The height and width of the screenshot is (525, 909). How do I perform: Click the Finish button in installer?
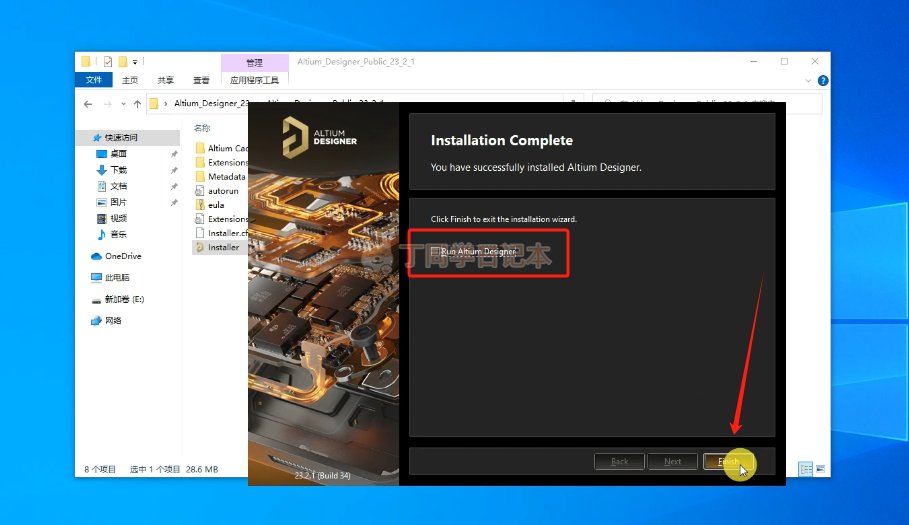(728, 461)
